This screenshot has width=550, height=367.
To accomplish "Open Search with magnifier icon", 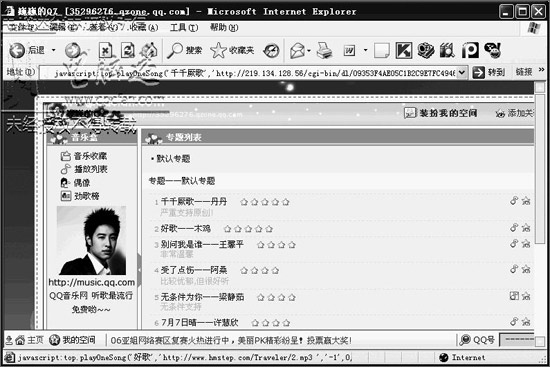I will 175,51.
